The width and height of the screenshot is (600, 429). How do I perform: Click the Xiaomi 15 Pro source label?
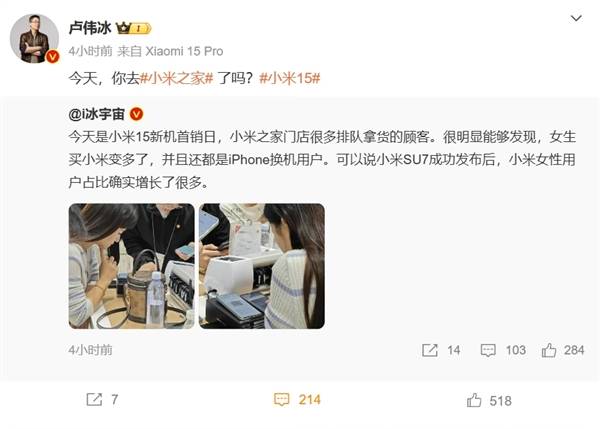(184, 51)
